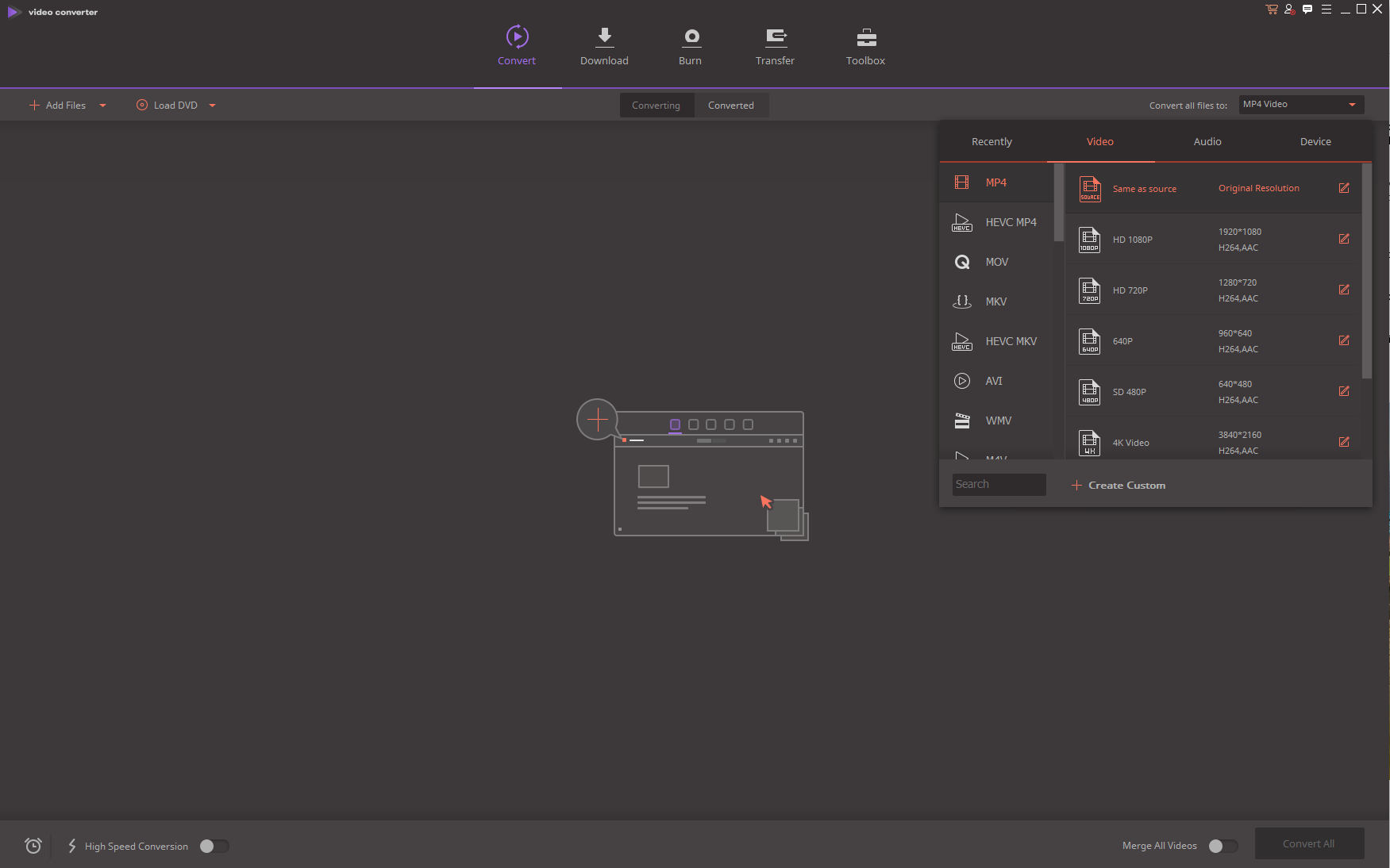The image size is (1390, 868).
Task: Switch to the Recently tab
Action: pyautogui.click(x=991, y=142)
